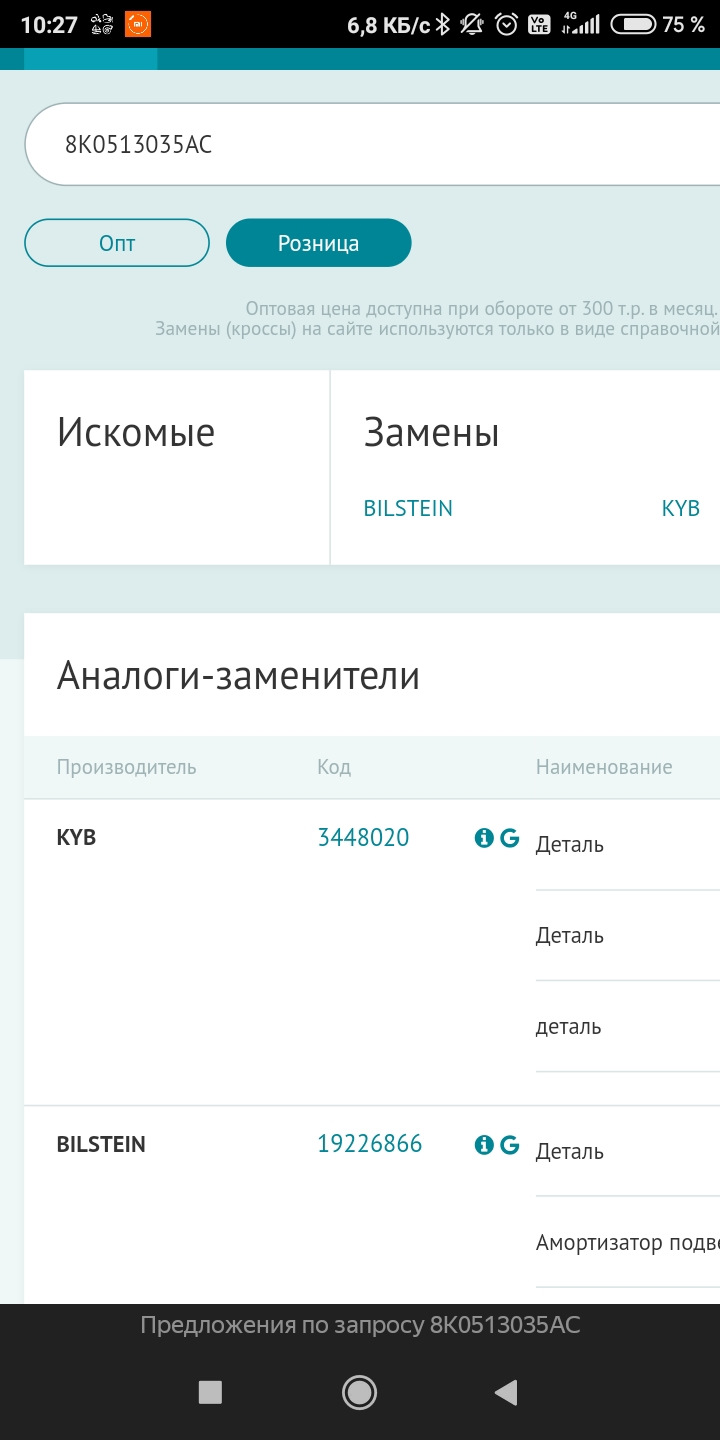Switch pricing to Опт
This screenshot has width=720, height=1440.
coord(117,243)
